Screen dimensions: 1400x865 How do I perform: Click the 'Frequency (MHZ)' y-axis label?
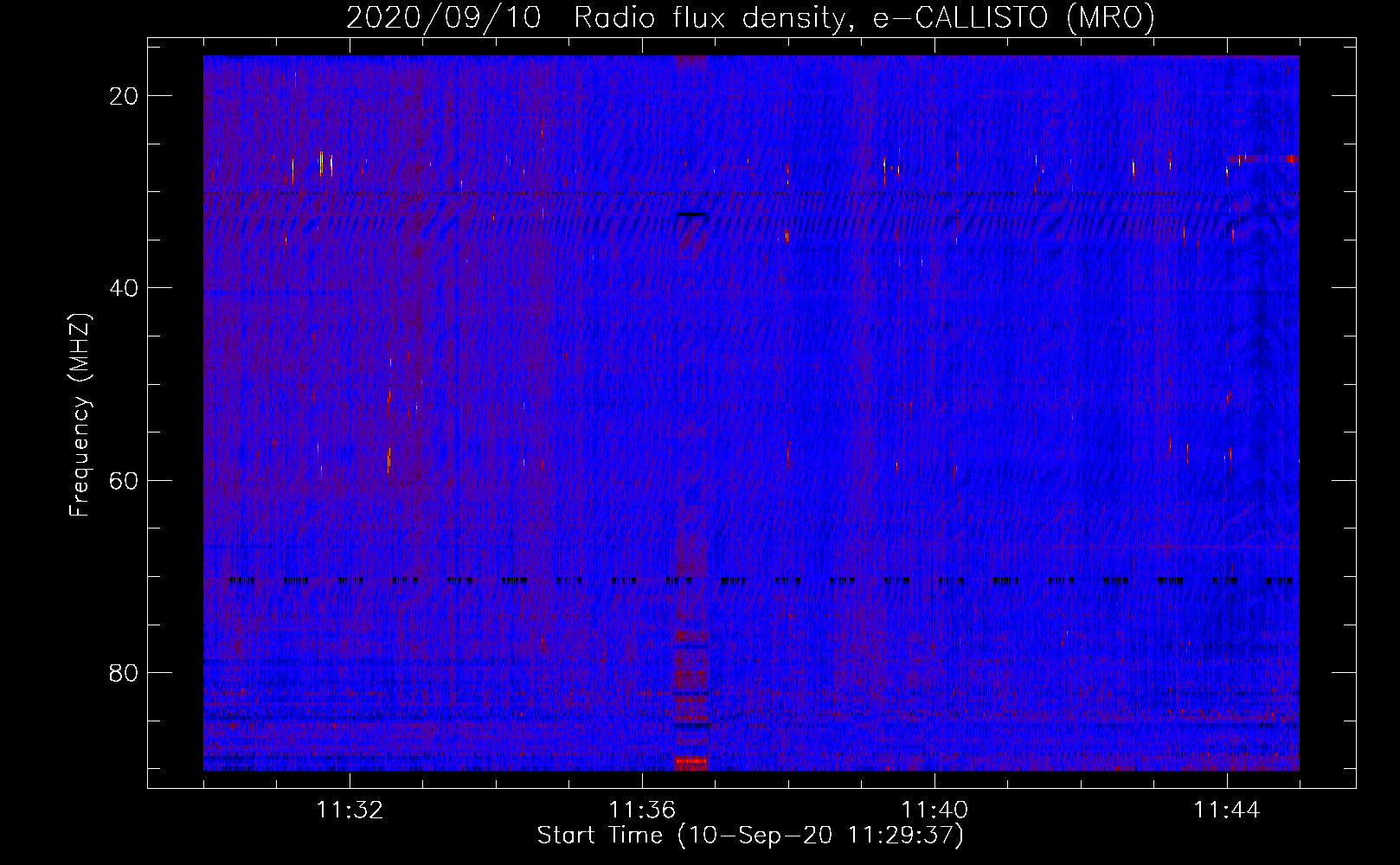pyautogui.click(x=80, y=416)
